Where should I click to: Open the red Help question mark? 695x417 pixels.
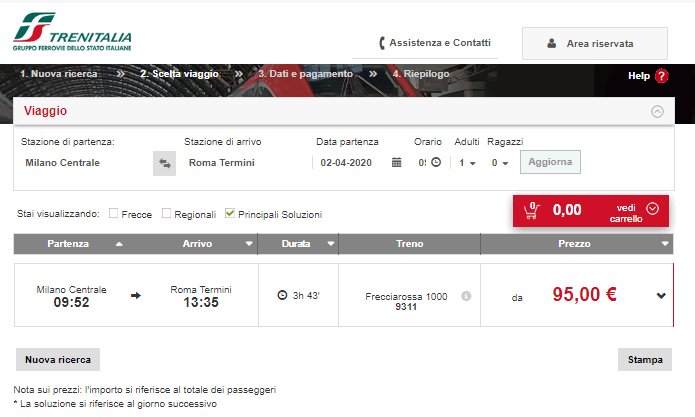click(661, 76)
